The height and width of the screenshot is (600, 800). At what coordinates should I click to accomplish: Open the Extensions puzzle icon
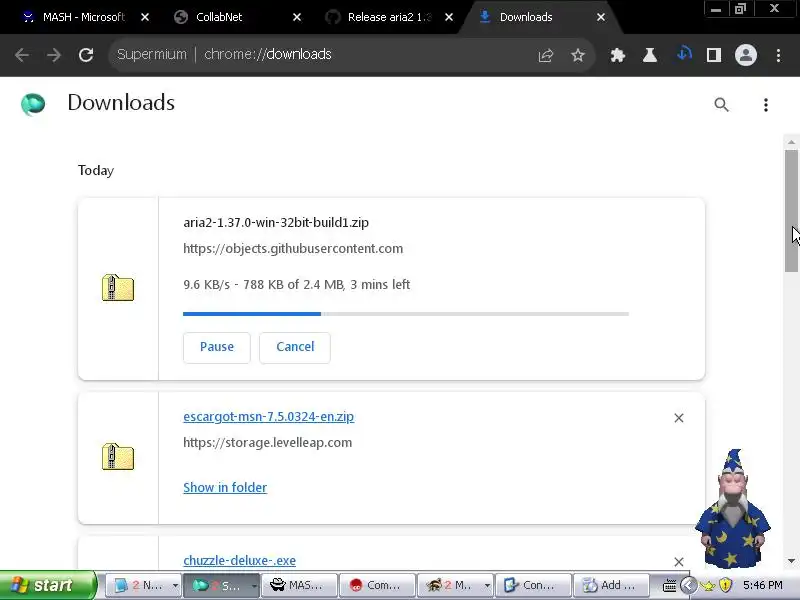(618, 55)
